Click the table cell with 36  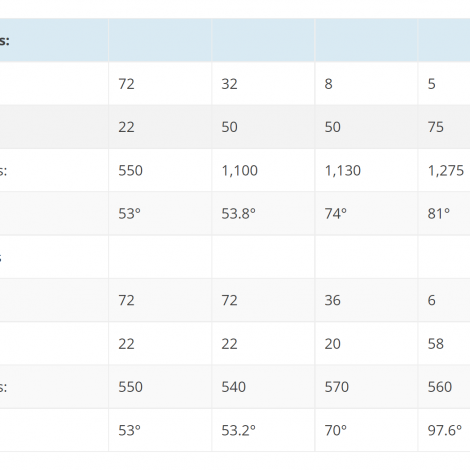point(366,300)
